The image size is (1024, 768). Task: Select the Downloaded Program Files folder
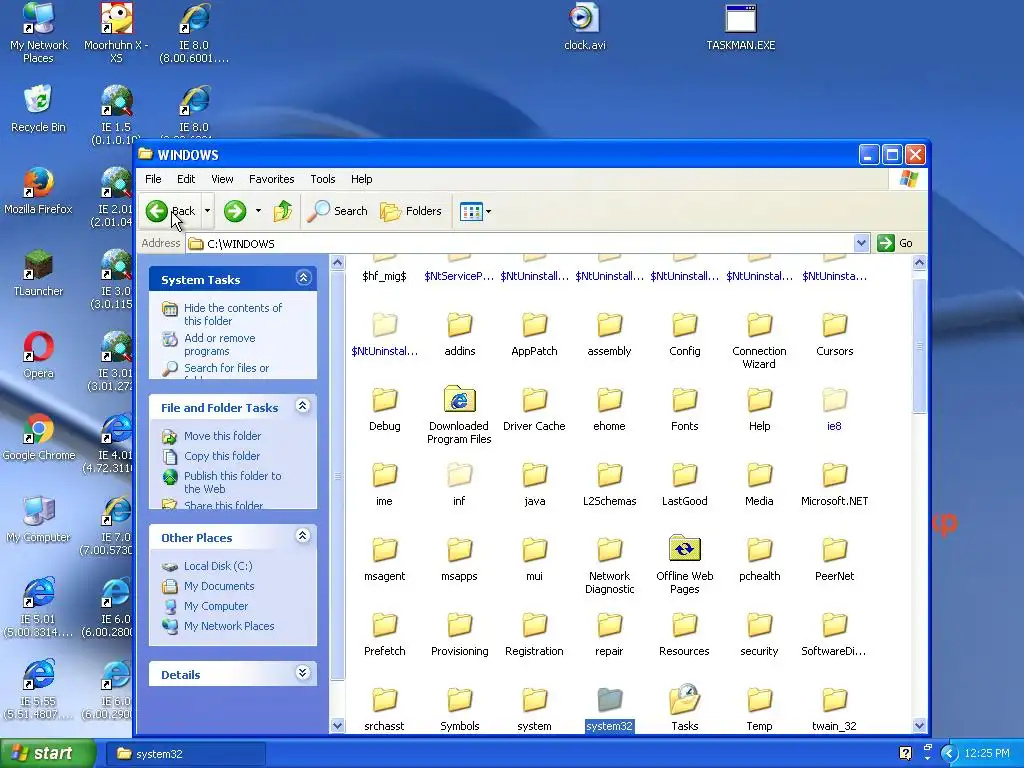pyautogui.click(x=459, y=415)
